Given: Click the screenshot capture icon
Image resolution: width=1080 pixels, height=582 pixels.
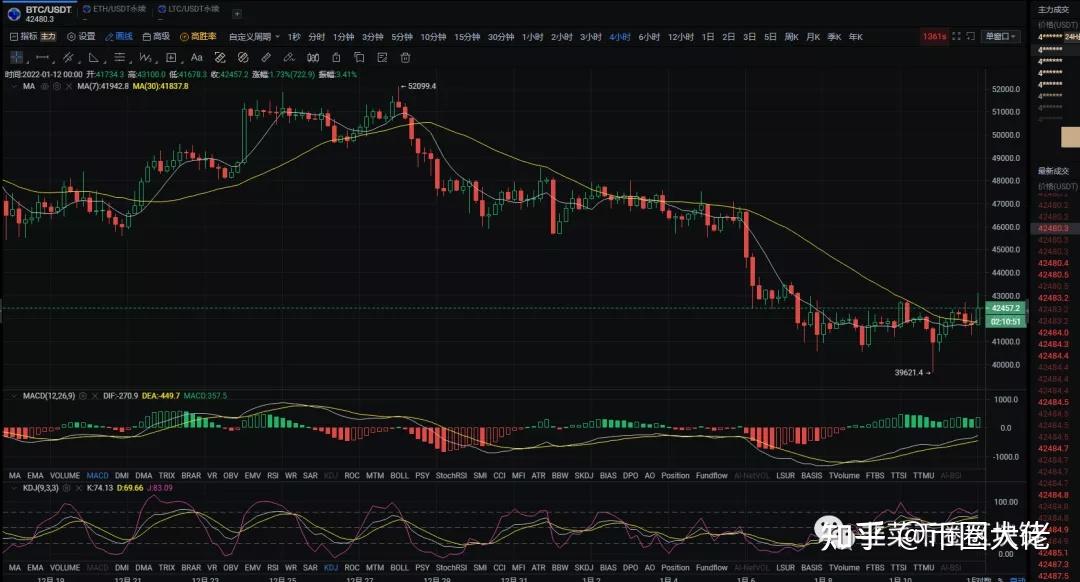Looking at the screenshot, I should [x=970, y=36].
